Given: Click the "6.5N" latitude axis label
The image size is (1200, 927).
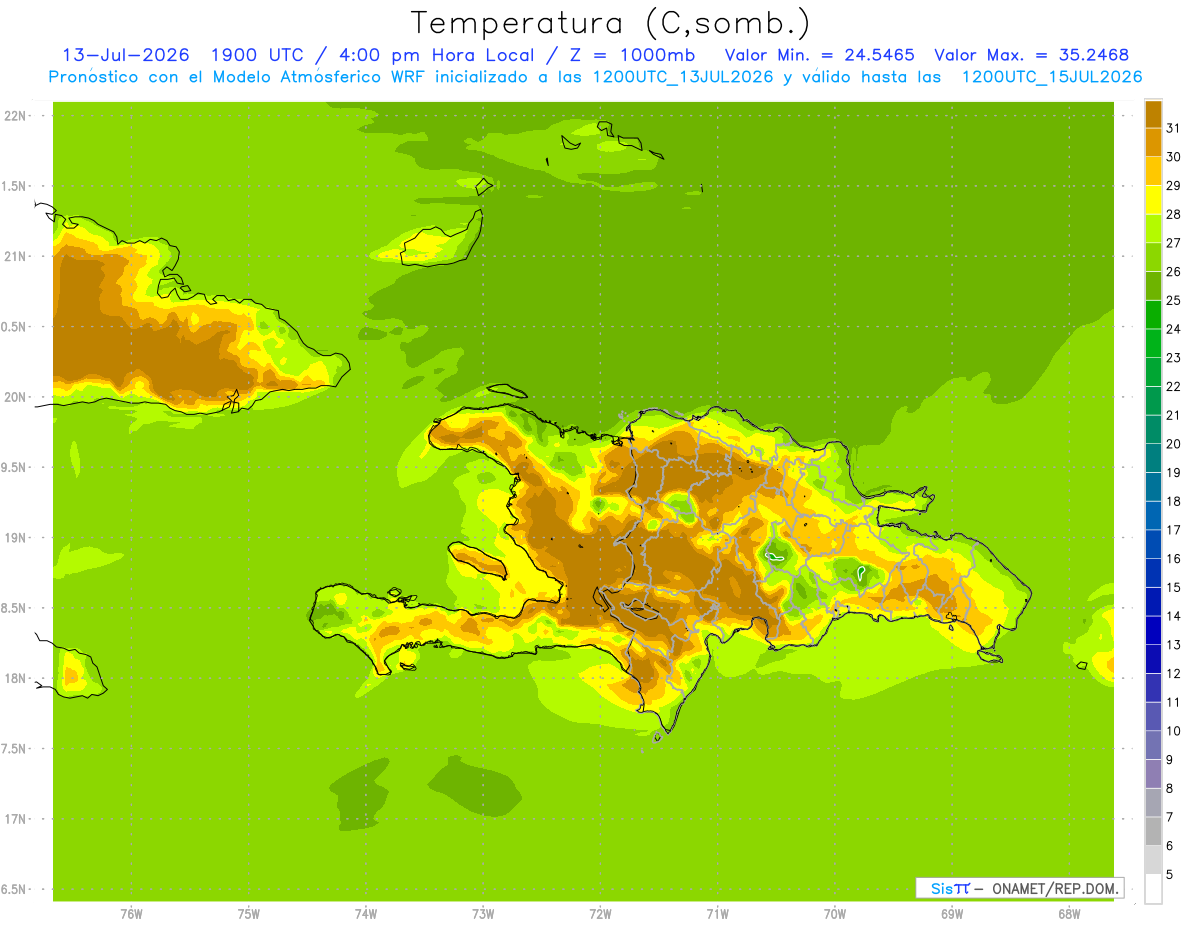Looking at the screenshot, I should pos(15,889).
